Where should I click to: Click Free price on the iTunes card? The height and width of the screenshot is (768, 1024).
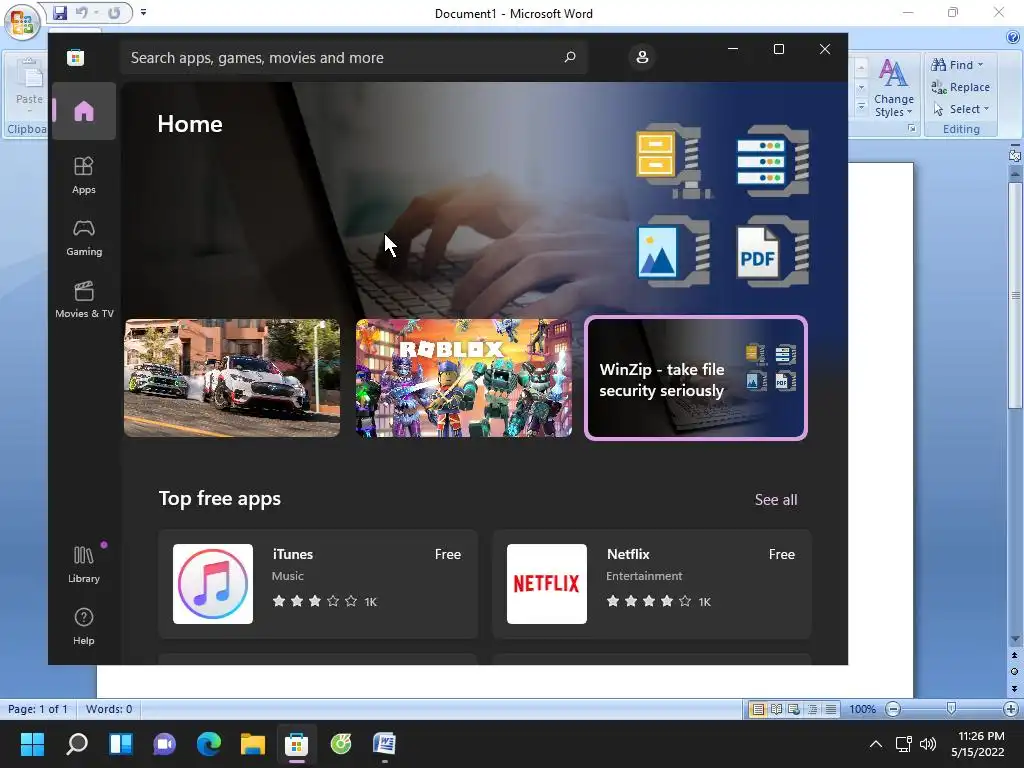click(x=448, y=554)
